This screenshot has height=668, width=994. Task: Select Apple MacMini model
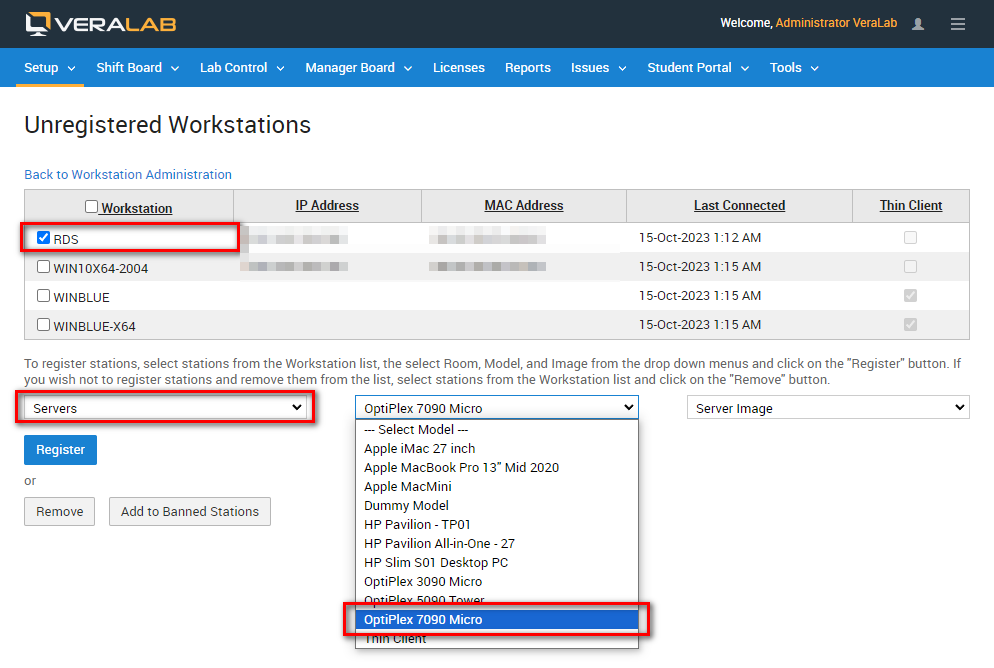pyautogui.click(x=496, y=487)
